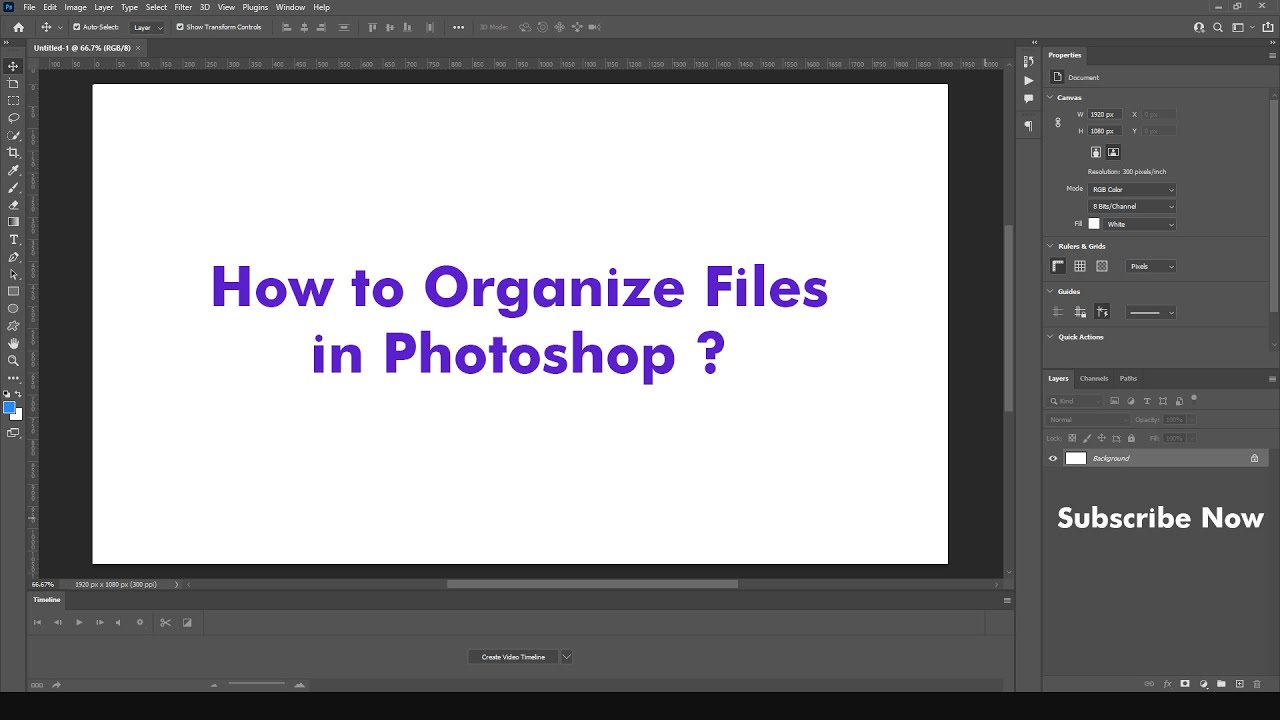The height and width of the screenshot is (720, 1280).
Task: Toggle Show Transform Controls checkbox
Action: [x=180, y=27]
